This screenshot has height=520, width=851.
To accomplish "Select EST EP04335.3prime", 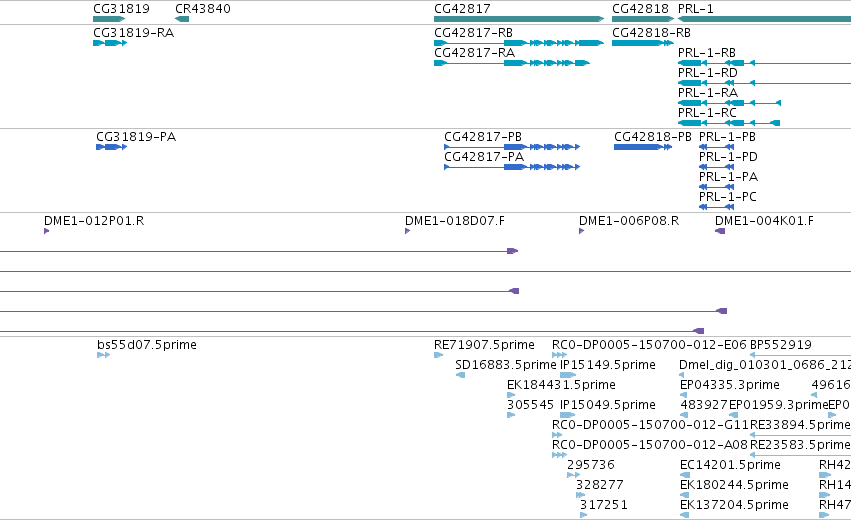I will coord(684,395).
